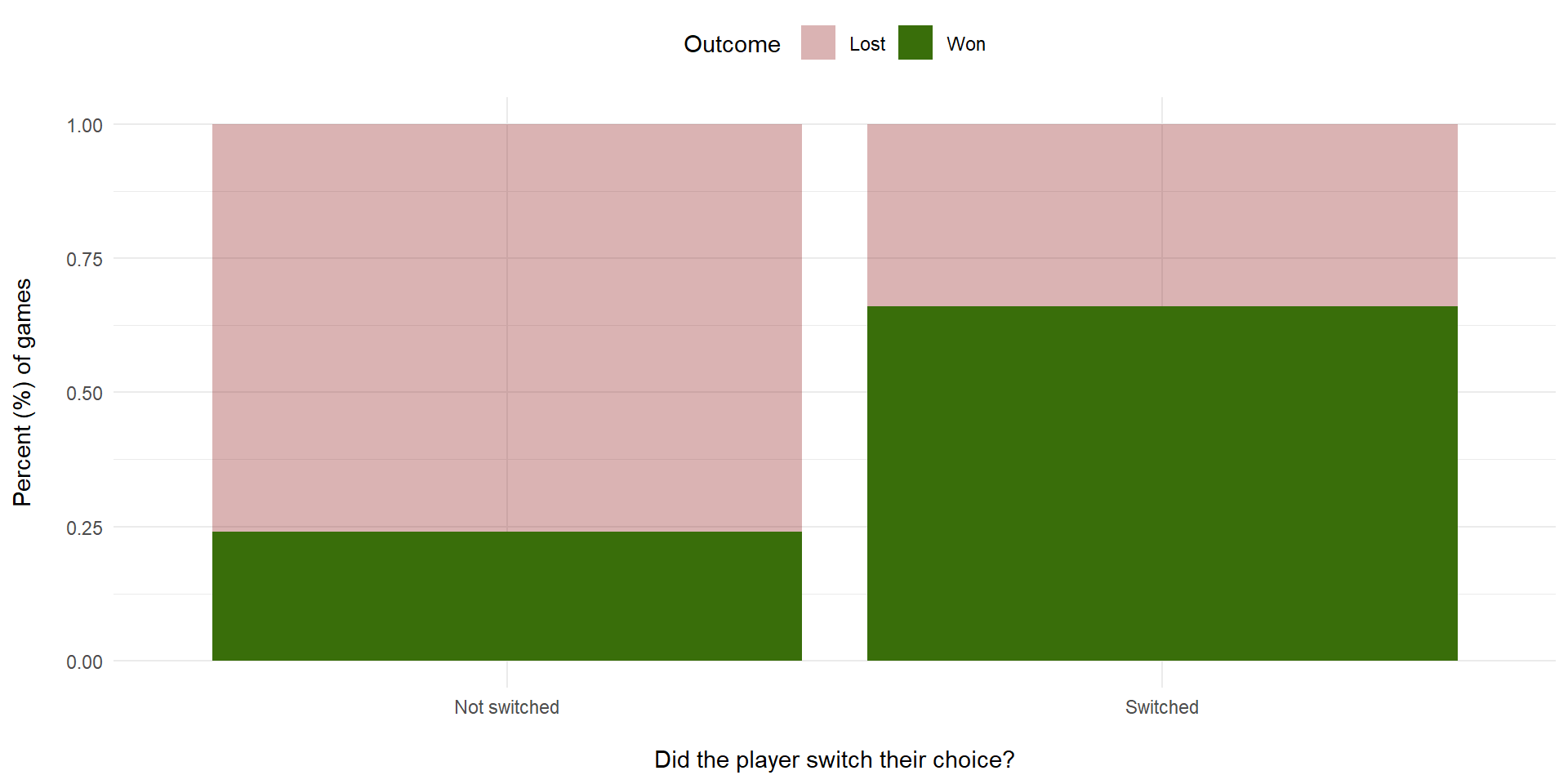Click the green Won legend swatch
1568x784 pixels.
pos(915,42)
